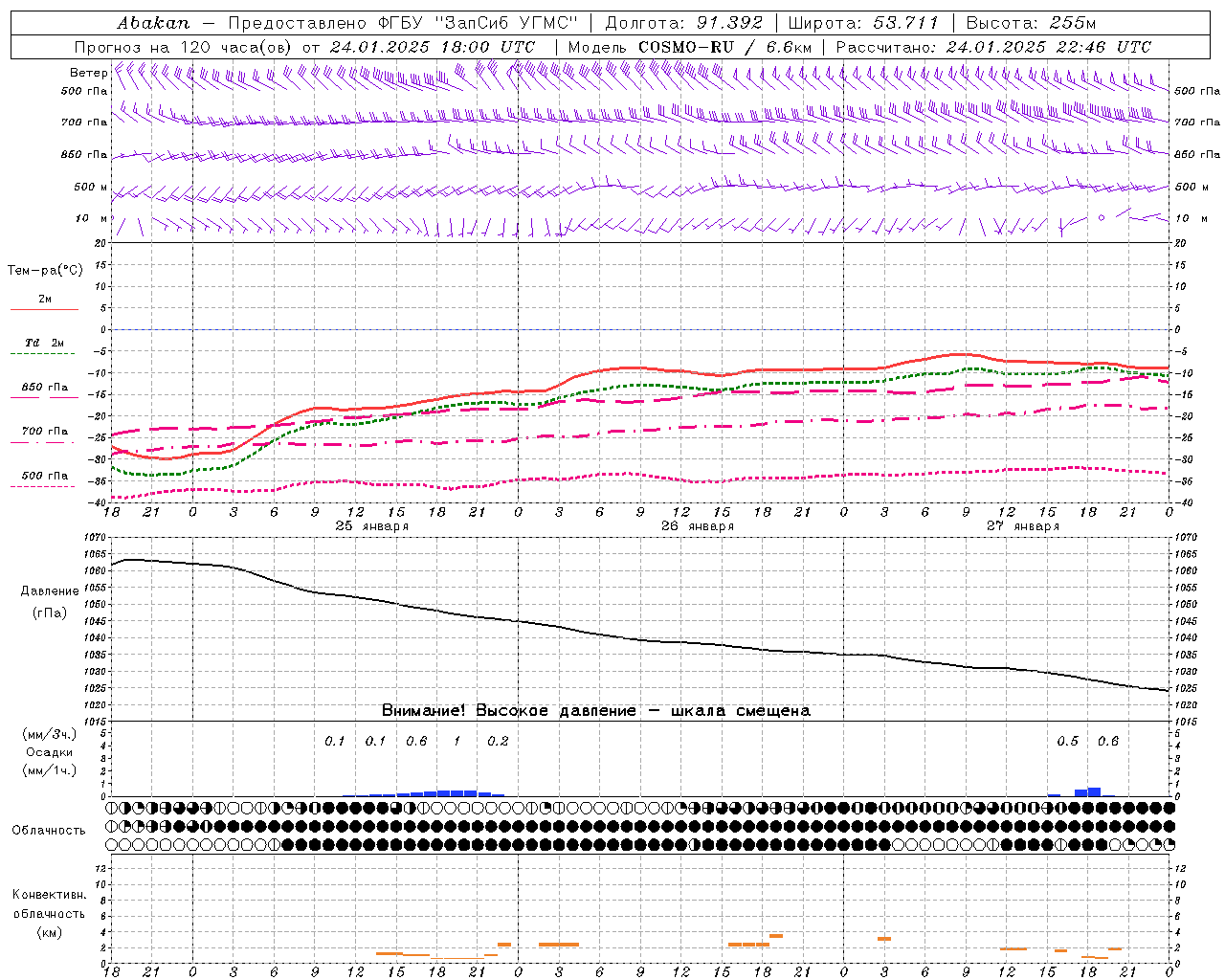Click the warning 'Внимание! Высокое давление — шкала смещена'
Viewport: 1225px width, 980px height.
(596, 711)
